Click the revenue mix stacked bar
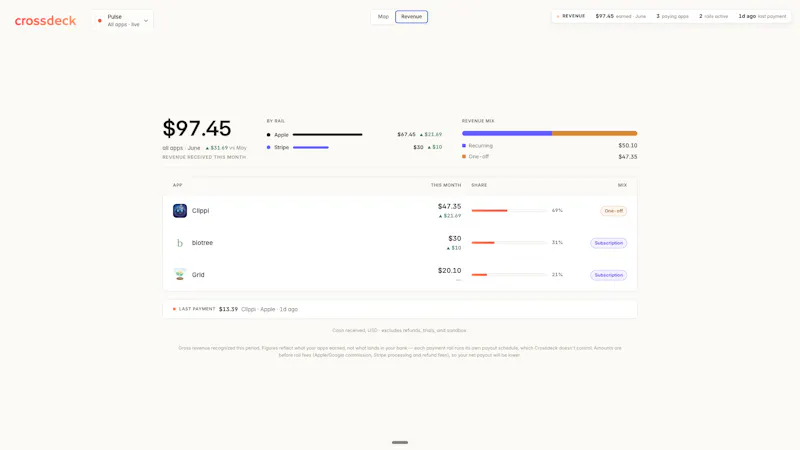800x450 pixels. (549, 133)
